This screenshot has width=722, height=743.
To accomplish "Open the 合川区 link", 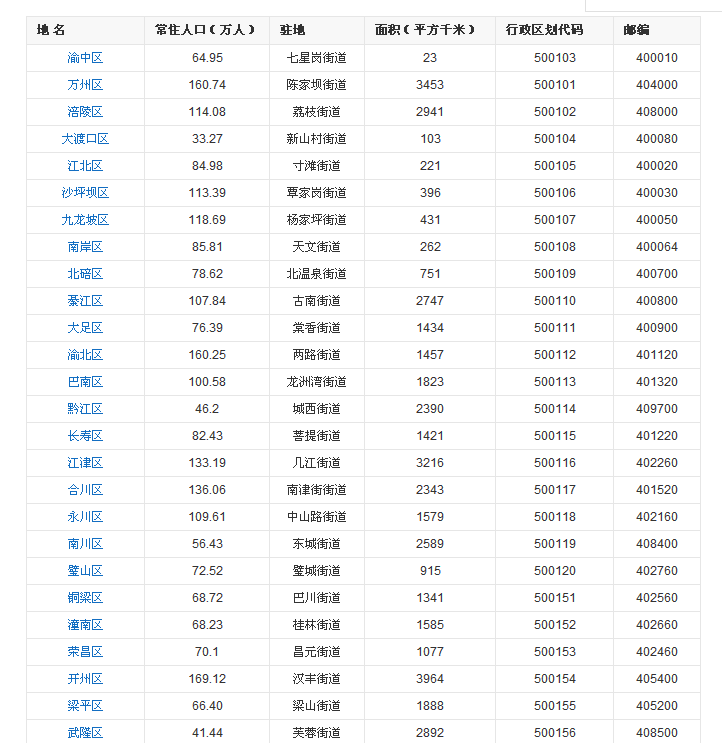I will 85,490.
